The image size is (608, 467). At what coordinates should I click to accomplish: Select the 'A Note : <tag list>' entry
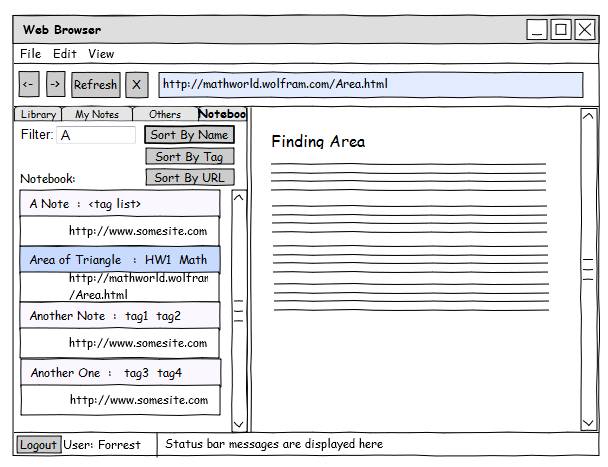pyautogui.click(x=120, y=203)
